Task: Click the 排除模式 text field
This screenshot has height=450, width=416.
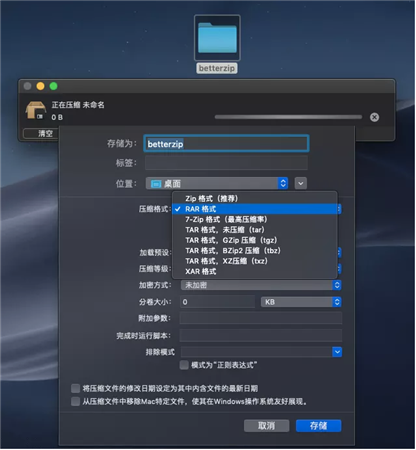Action: tap(256, 352)
